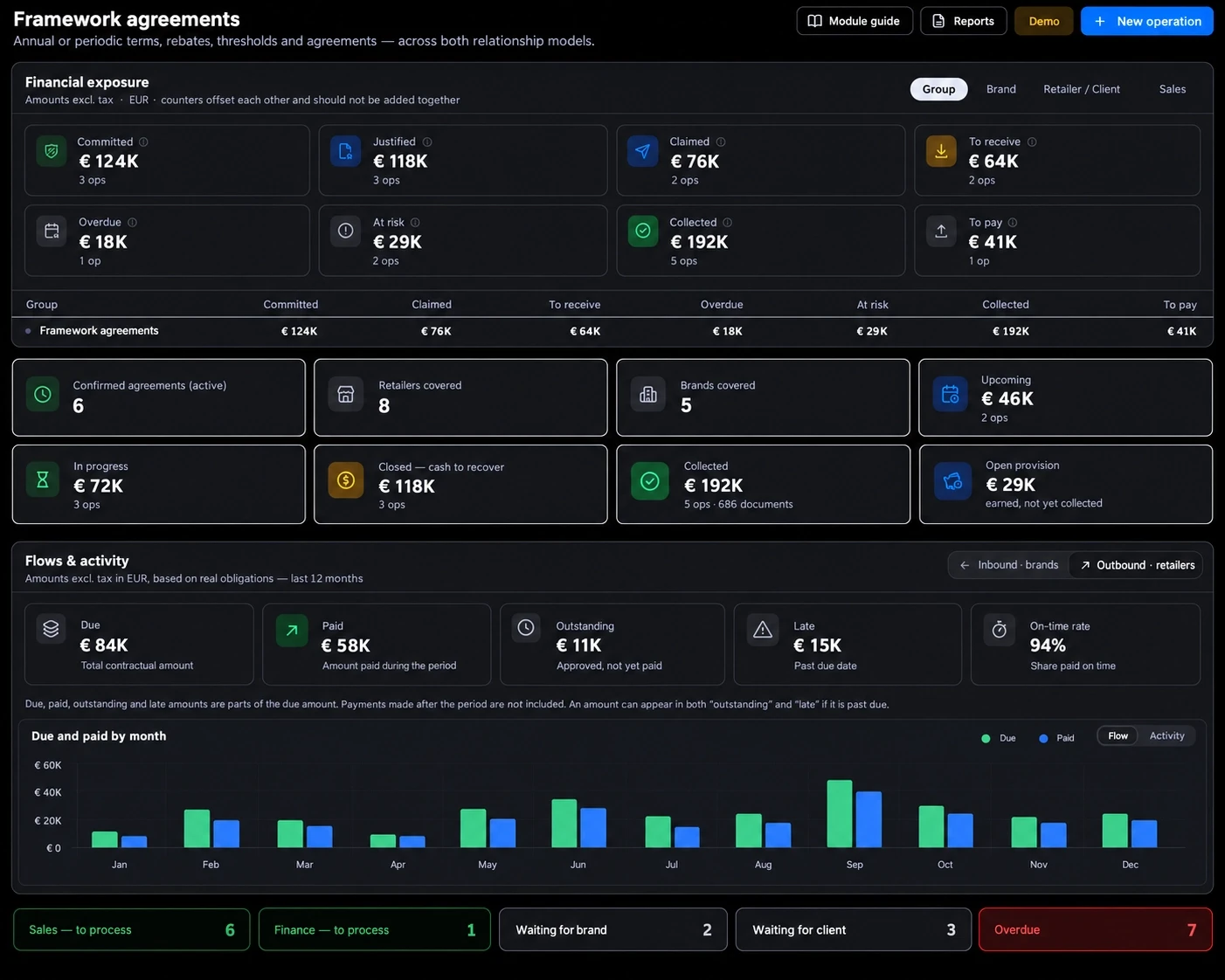This screenshot has width=1225, height=980.
Task: Open Finance — to process queue
Action: [375, 929]
